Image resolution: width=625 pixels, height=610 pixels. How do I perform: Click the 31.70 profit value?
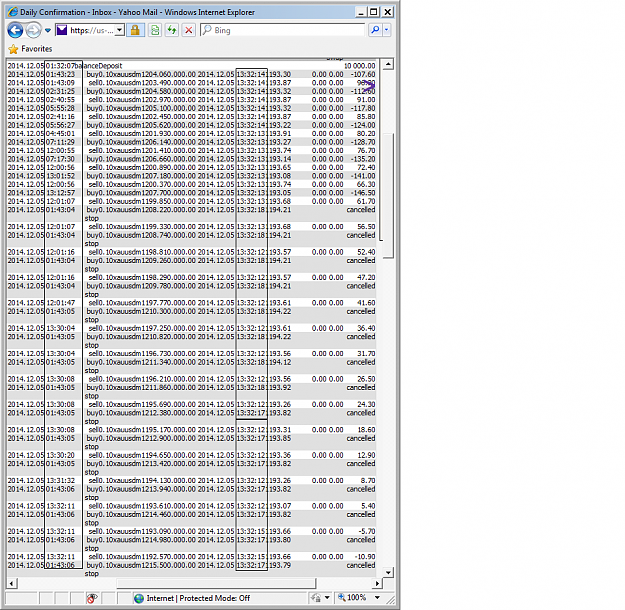[x=366, y=354]
